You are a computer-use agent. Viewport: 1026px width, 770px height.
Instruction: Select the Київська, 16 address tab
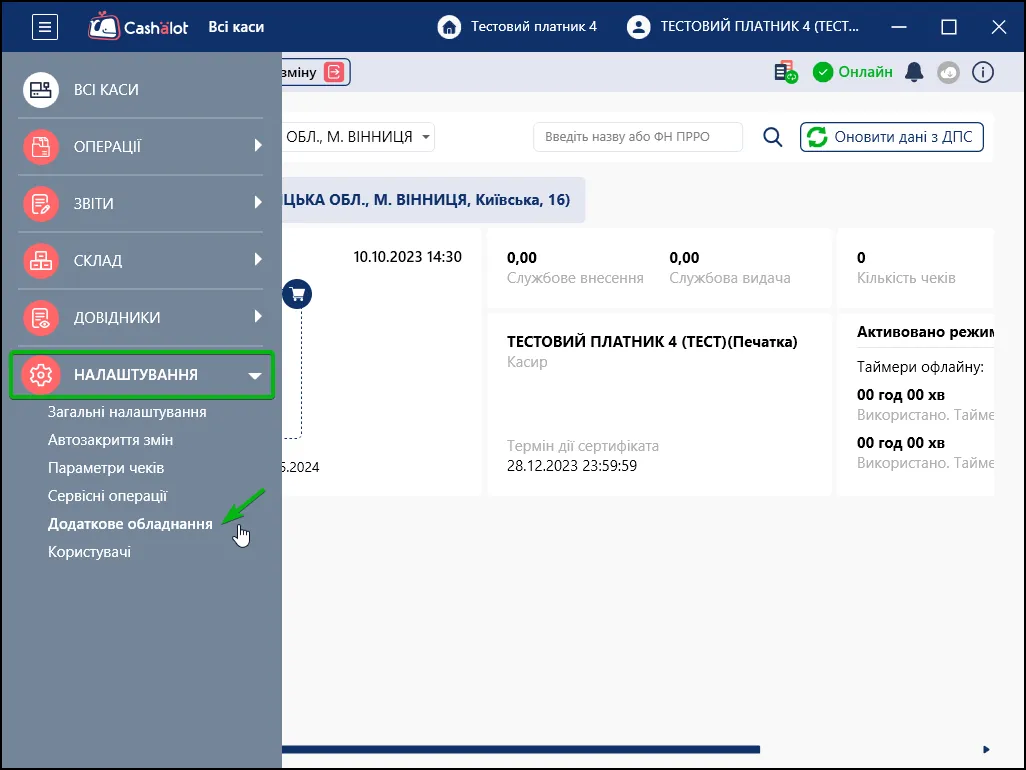pos(433,200)
